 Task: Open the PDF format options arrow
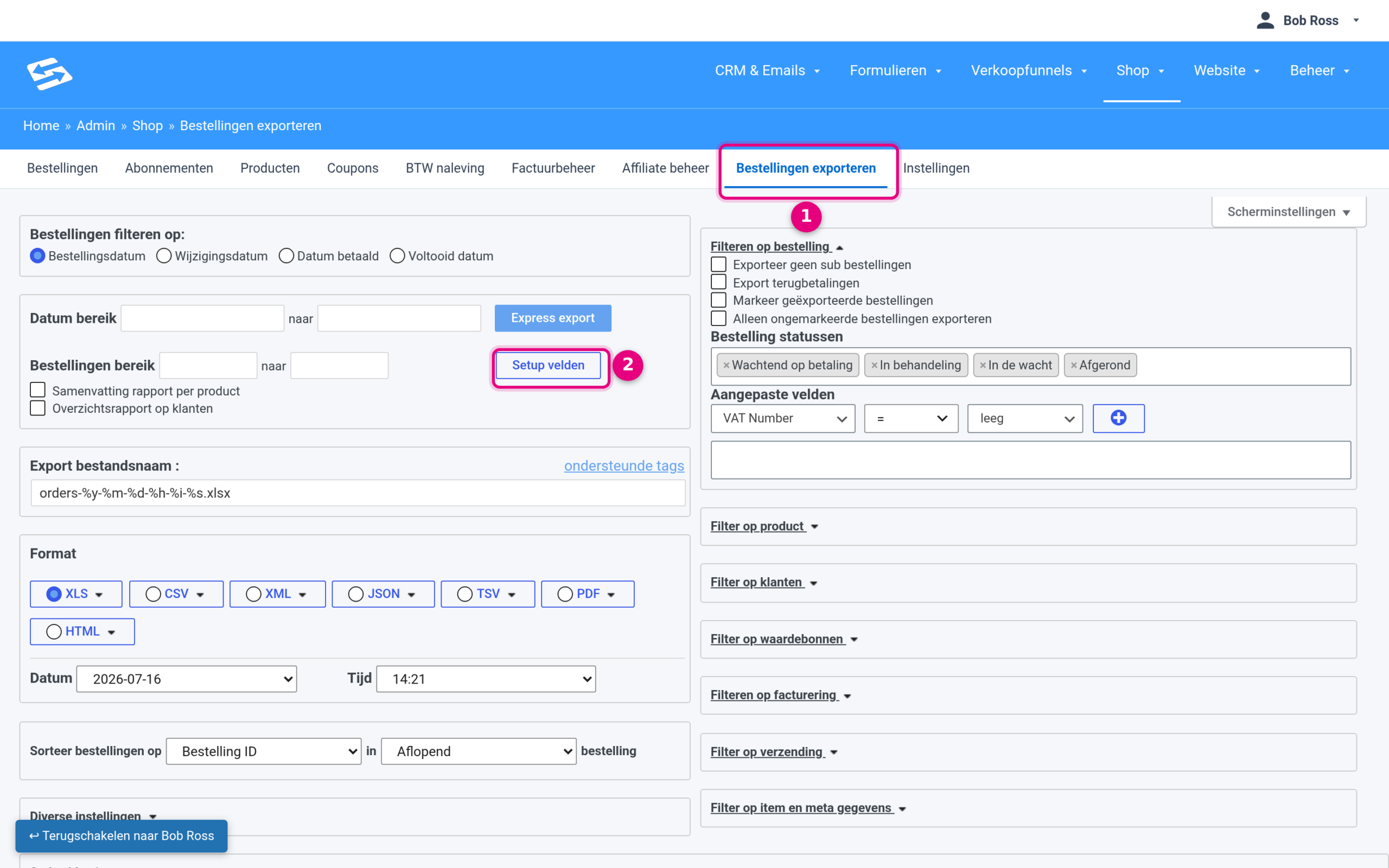(611, 595)
